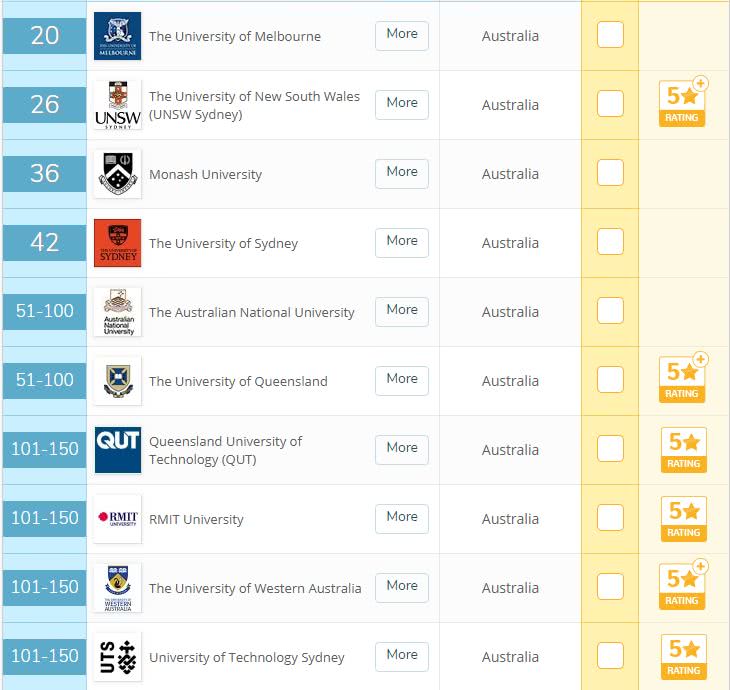730x690 pixels.
Task: Click More for UNSW Sydney
Action: coord(402,105)
